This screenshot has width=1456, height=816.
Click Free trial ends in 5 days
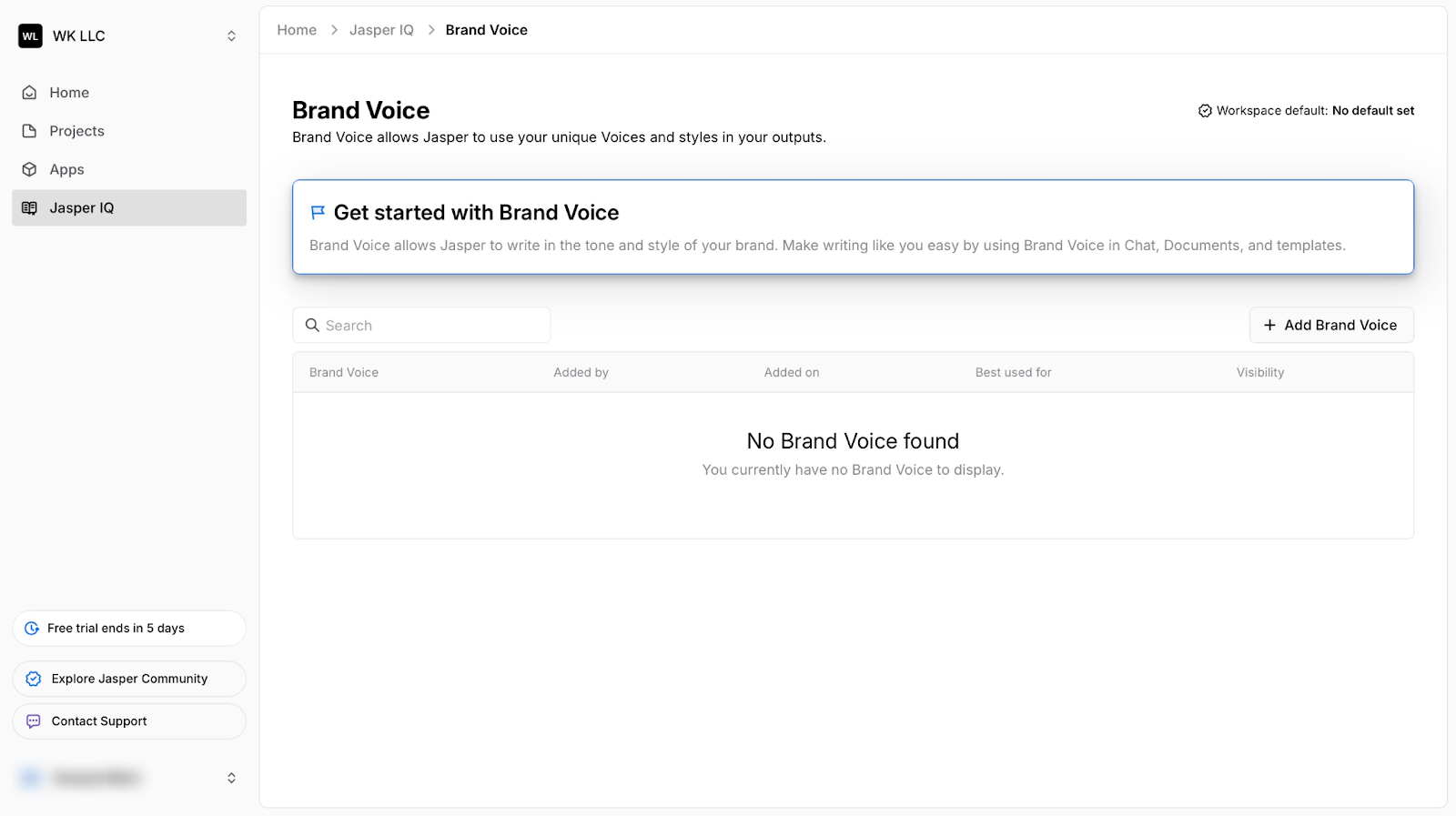tap(129, 629)
